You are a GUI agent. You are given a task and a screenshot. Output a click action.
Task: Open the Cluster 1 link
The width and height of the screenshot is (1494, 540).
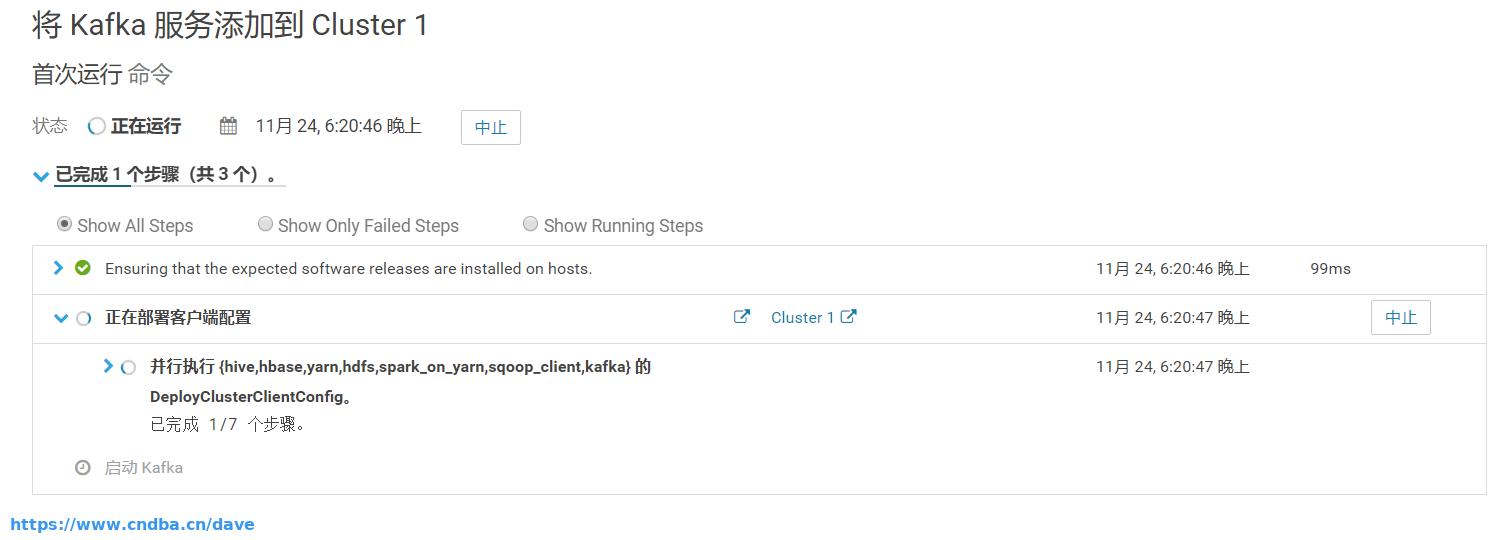click(x=802, y=318)
